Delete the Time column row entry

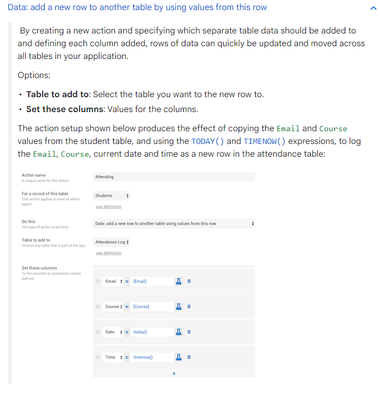[189, 357]
